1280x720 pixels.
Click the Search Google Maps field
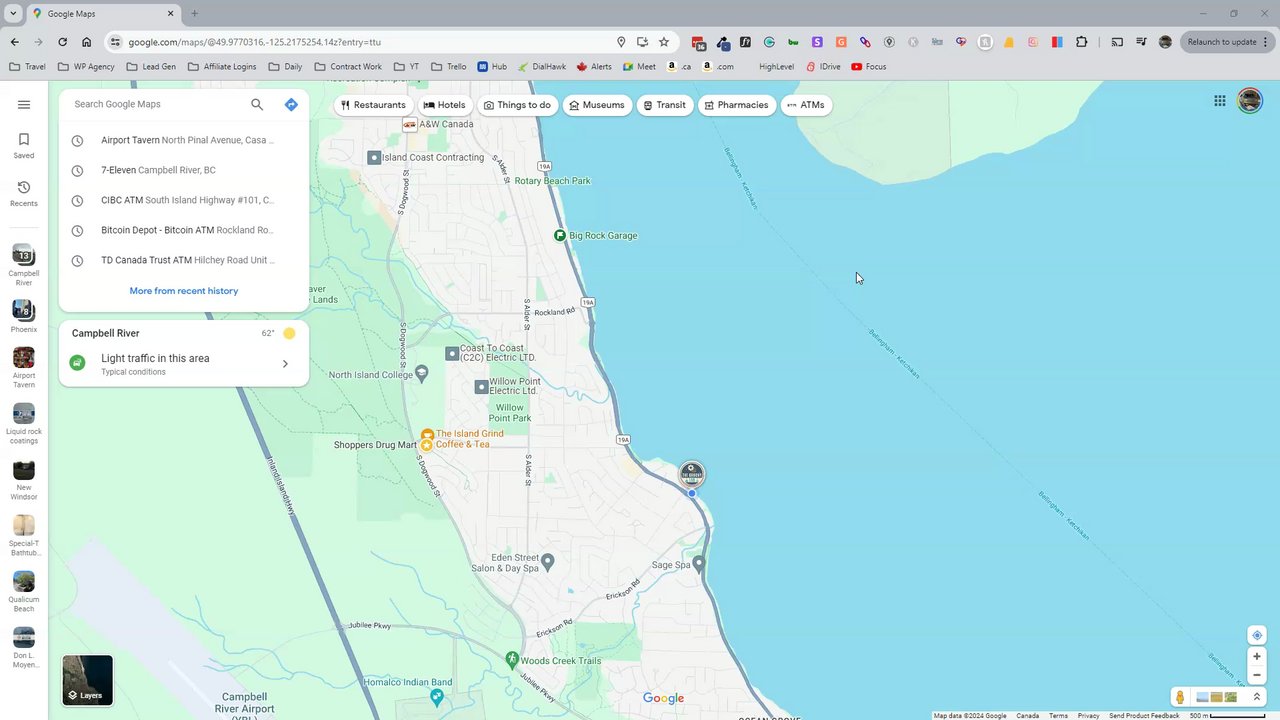pos(158,104)
